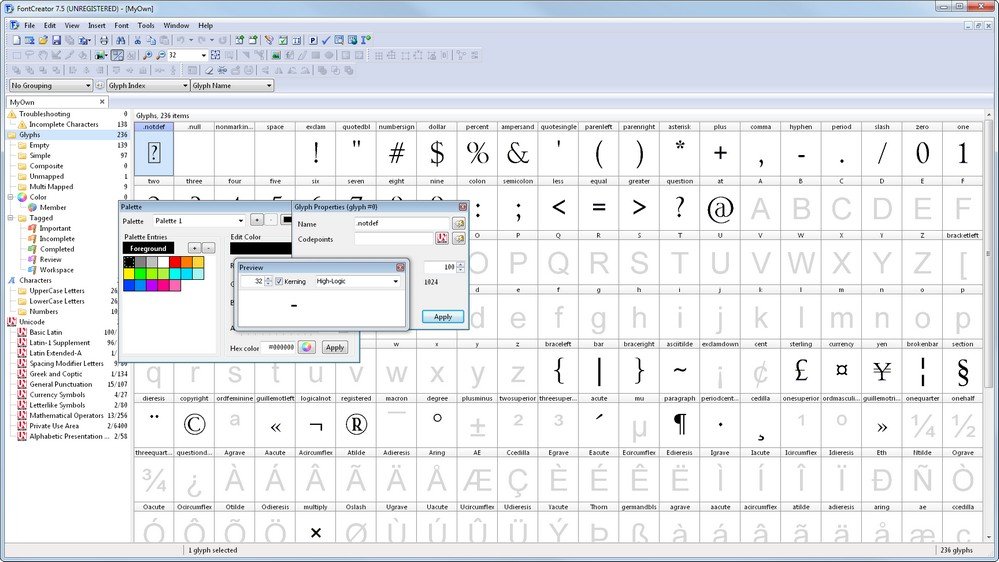999x562 pixels.
Task: Select the orange palette swatch
Action: click(x=187, y=262)
